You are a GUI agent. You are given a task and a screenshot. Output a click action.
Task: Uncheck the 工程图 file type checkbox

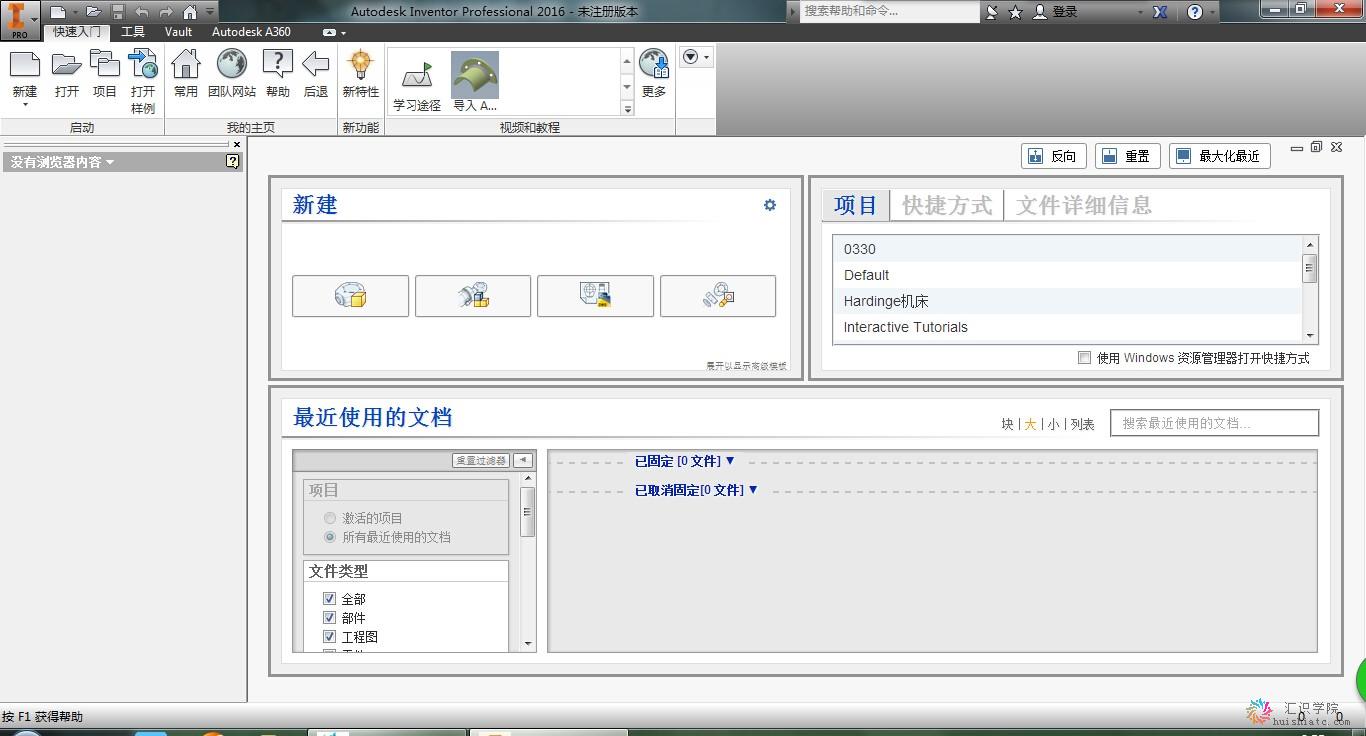point(329,636)
